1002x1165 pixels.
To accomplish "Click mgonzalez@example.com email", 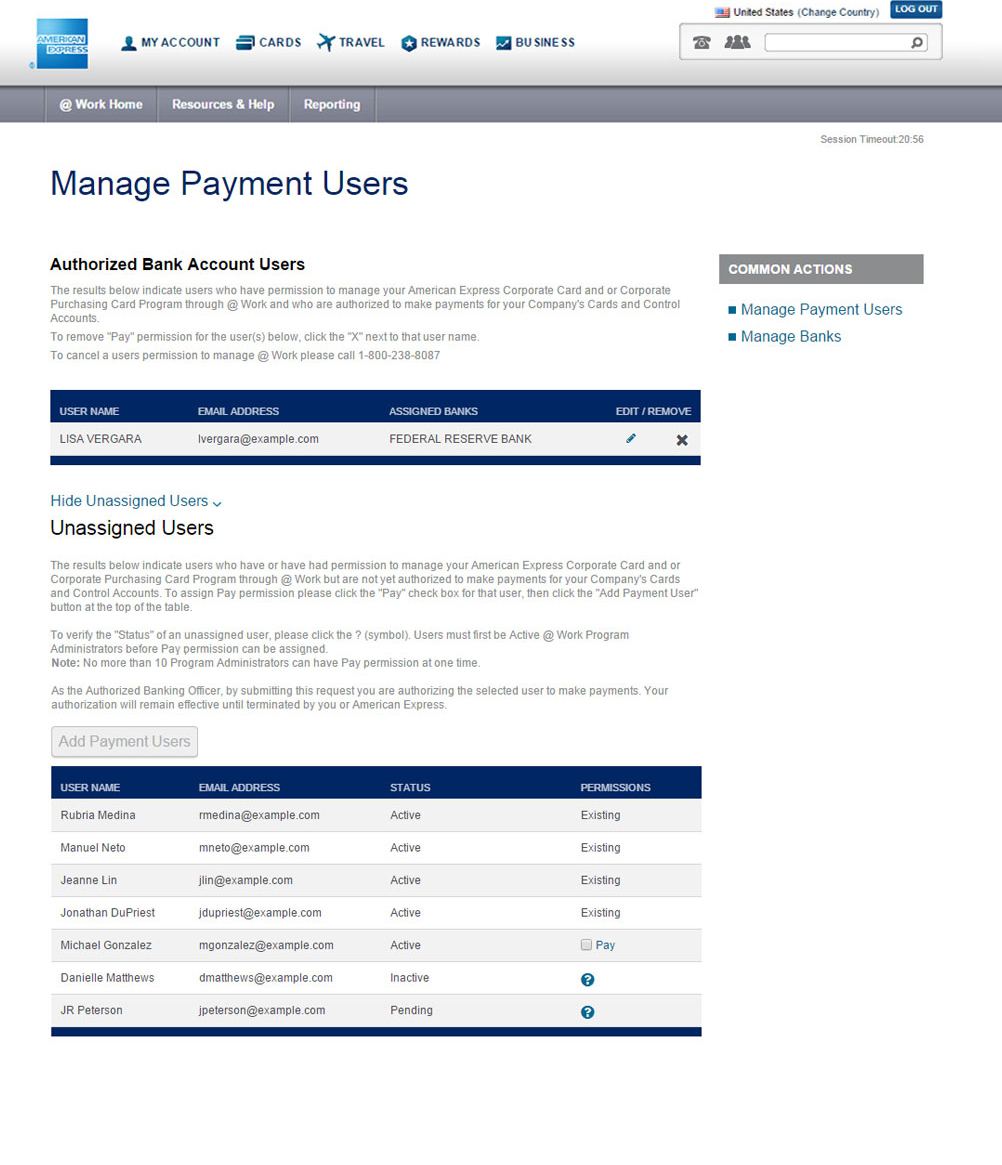I will point(266,945).
